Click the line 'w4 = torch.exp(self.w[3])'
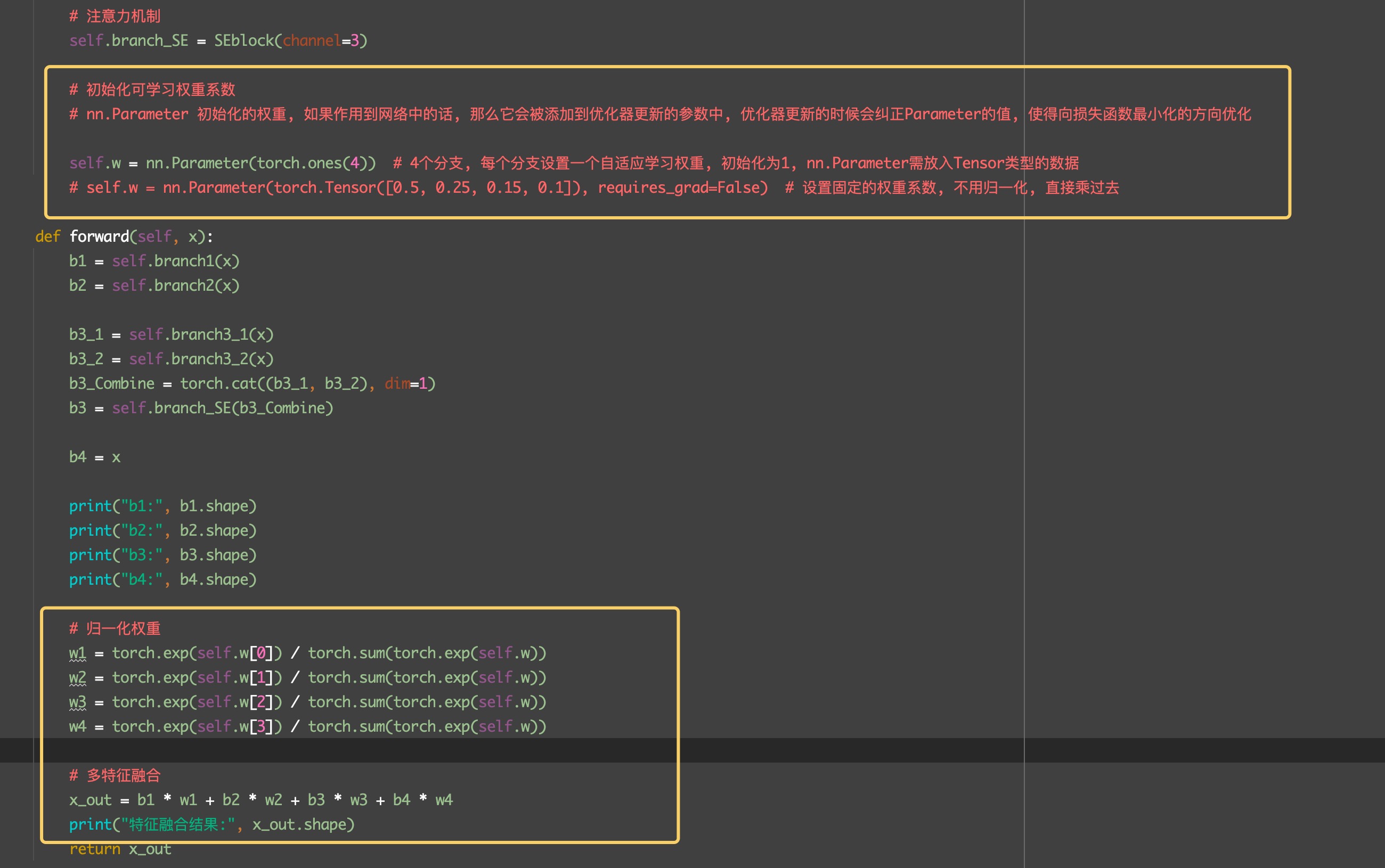The image size is (1385, 868). (308, 727)
